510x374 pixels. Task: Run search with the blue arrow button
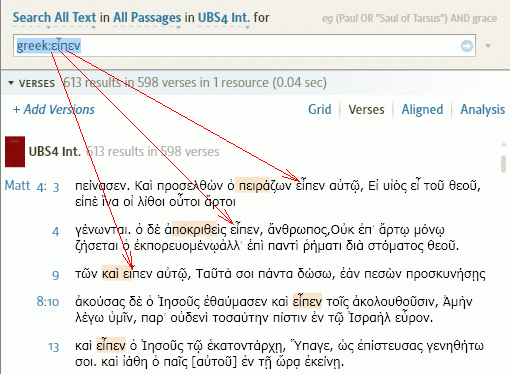(x=467, y=46)
